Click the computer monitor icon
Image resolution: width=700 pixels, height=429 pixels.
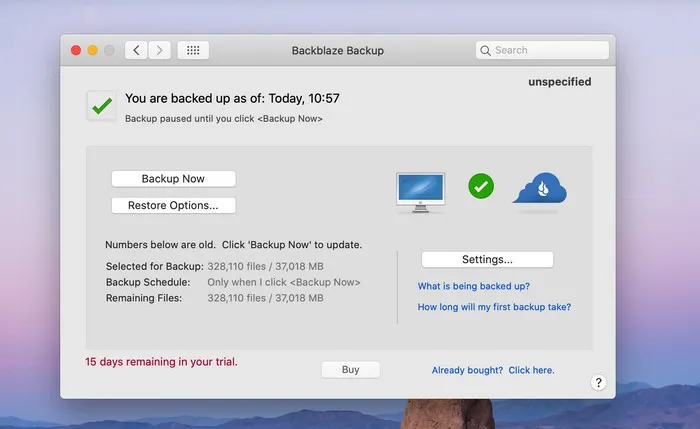tap(421, 192)
